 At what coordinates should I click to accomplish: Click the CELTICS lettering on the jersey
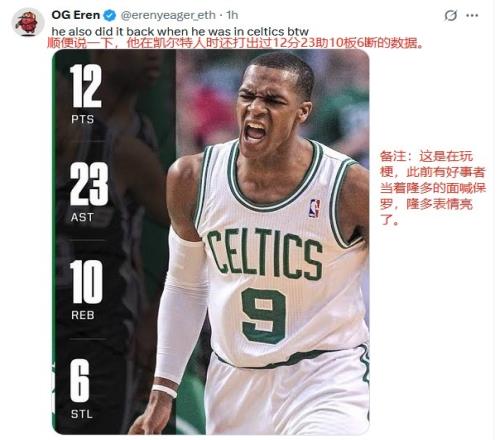pos(265,254)
